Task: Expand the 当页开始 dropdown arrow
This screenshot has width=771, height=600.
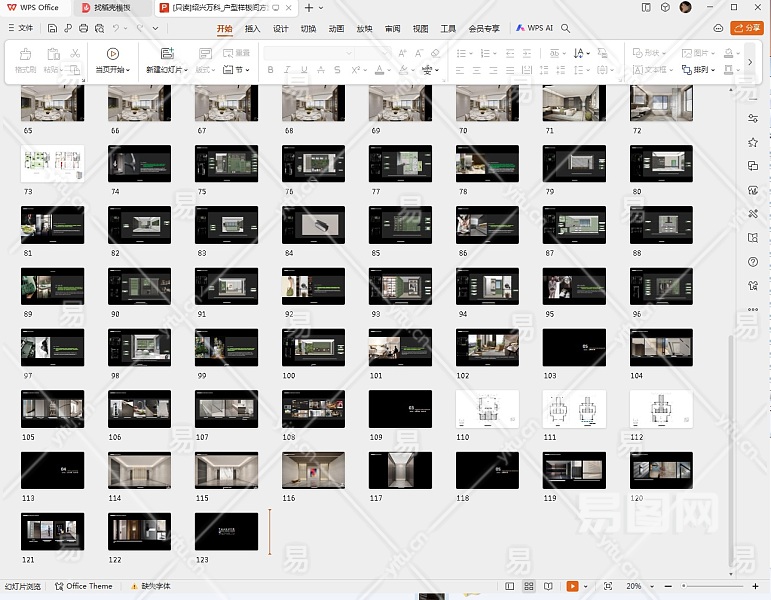Action: coord(130,71)
